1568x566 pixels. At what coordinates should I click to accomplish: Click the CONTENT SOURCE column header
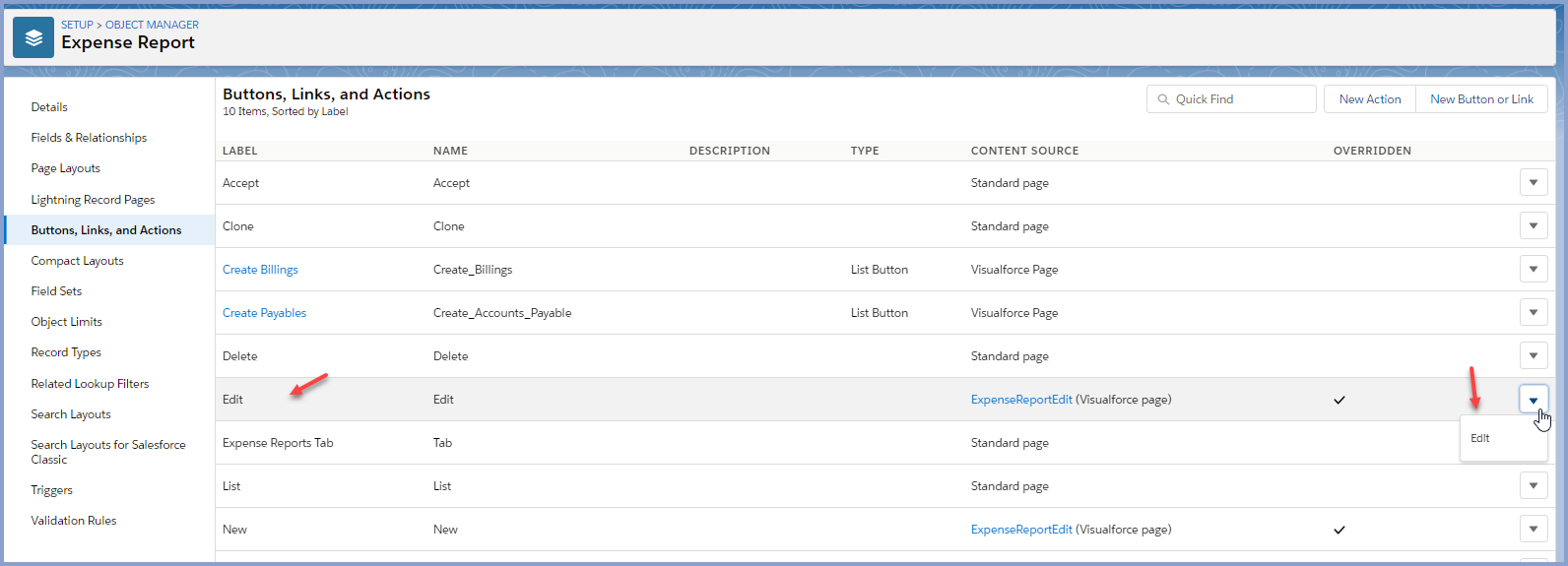tap(1024, 151)
